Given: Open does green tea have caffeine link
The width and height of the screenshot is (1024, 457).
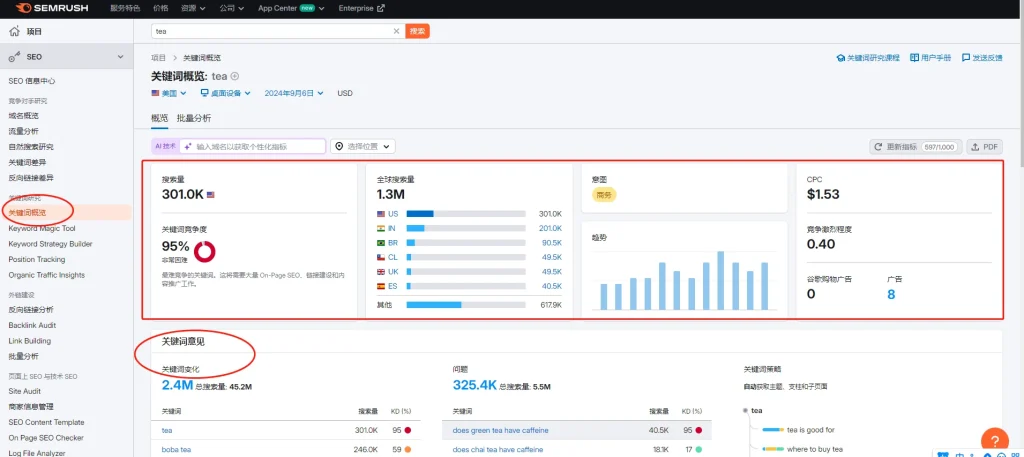Looking at the screenshot, I should click(x=500, y=430).
